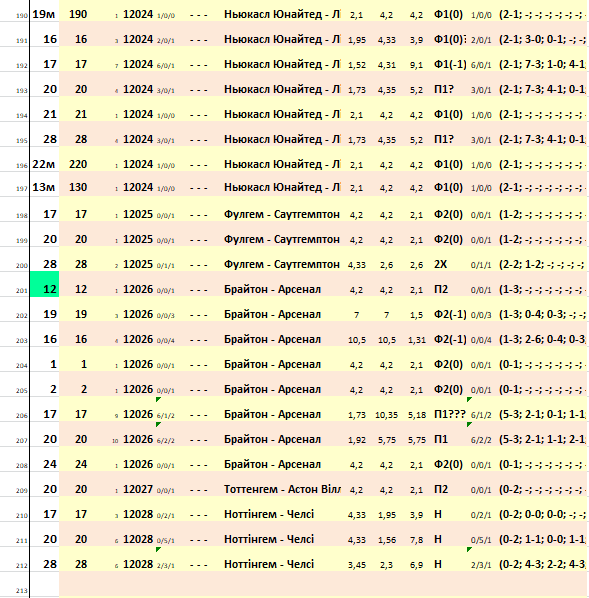Click cell 22м in row 196

point(44,164)
